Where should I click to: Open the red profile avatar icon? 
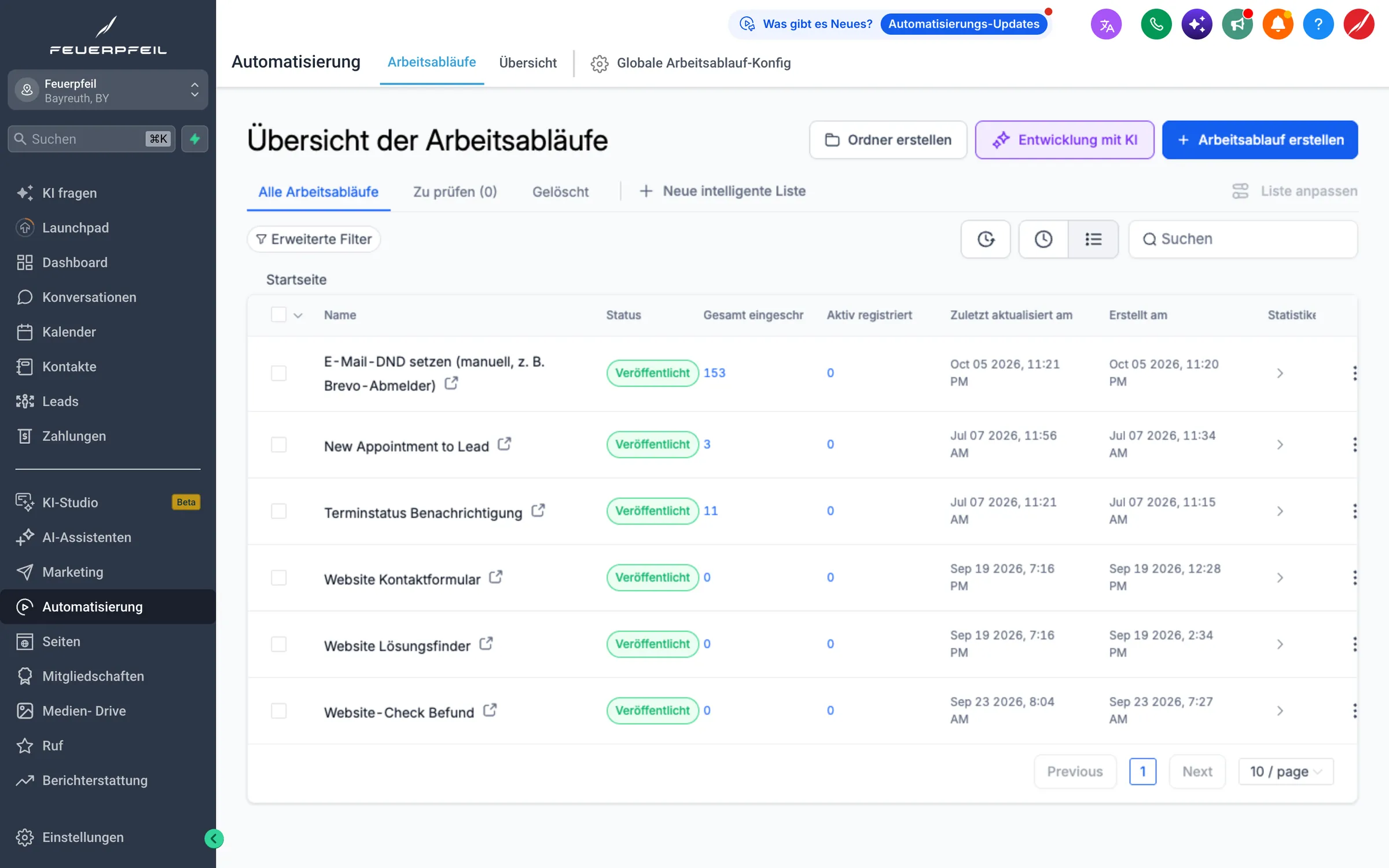pyautogui.click(x=1358, y=24)
